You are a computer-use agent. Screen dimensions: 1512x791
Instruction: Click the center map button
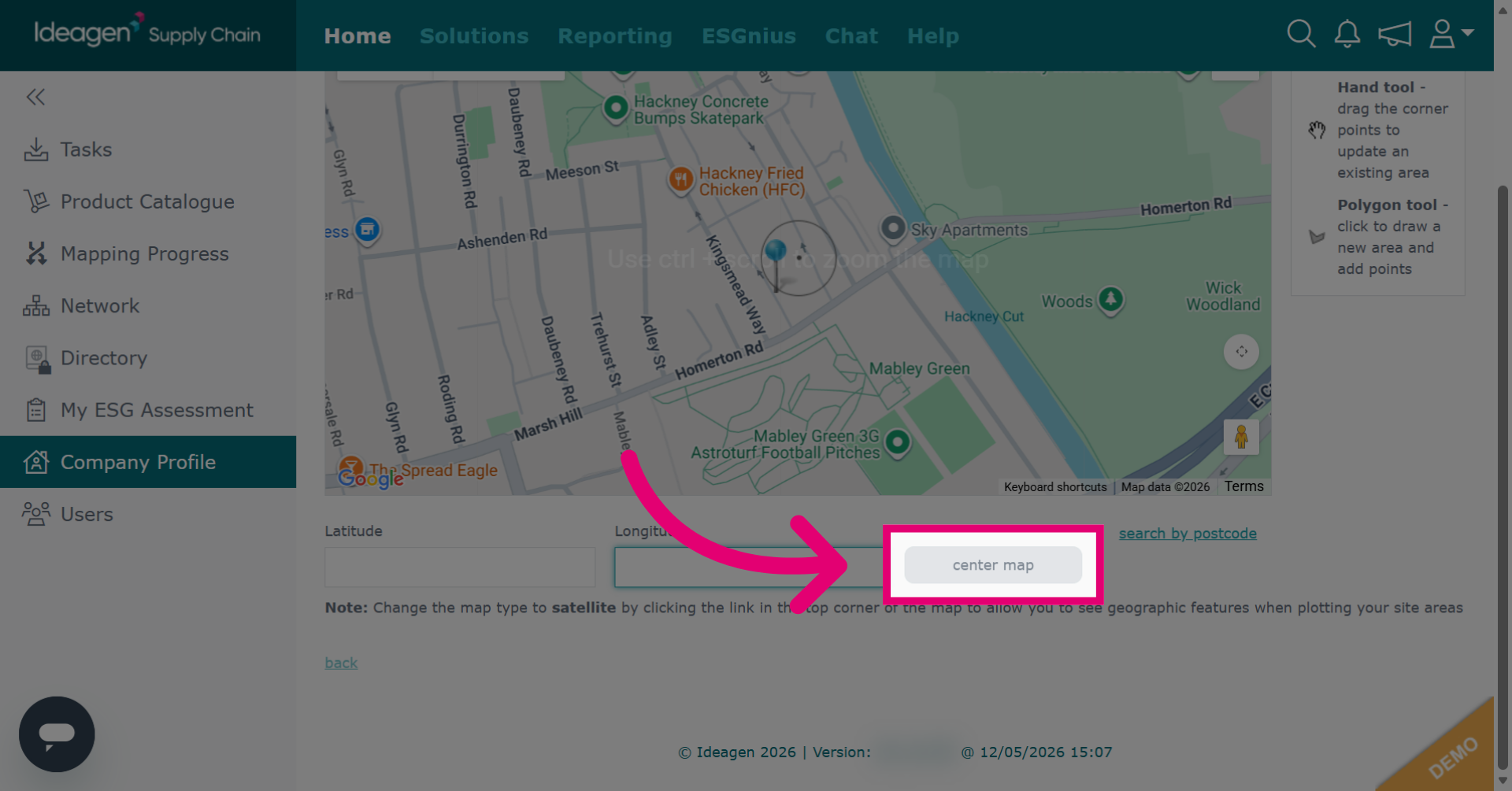coord(993,565)
